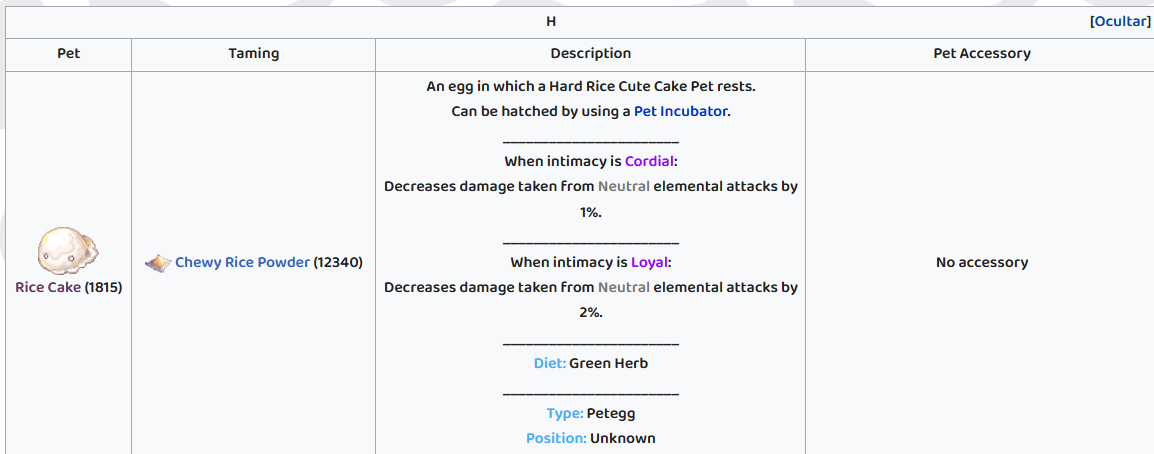This screenshot has width=1154, height=454.
Task: Click the blue Type: label
Action: (565, 414)
